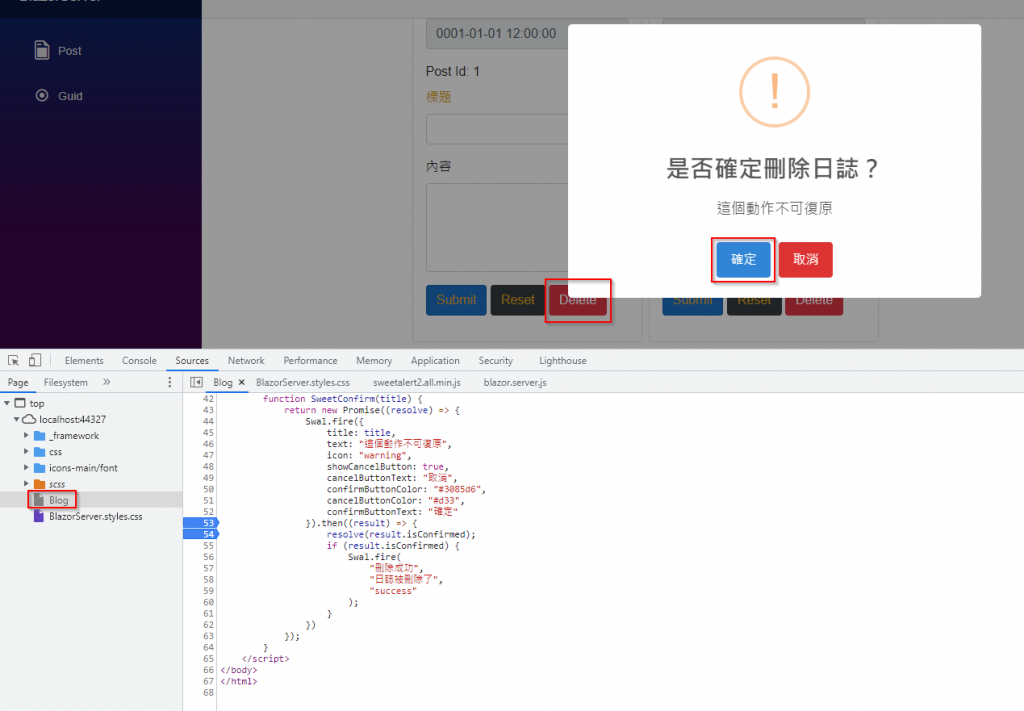This screenshot has width=1024, height=711.
Task: Click the first post's Reset button
Action: click(517, 300)
